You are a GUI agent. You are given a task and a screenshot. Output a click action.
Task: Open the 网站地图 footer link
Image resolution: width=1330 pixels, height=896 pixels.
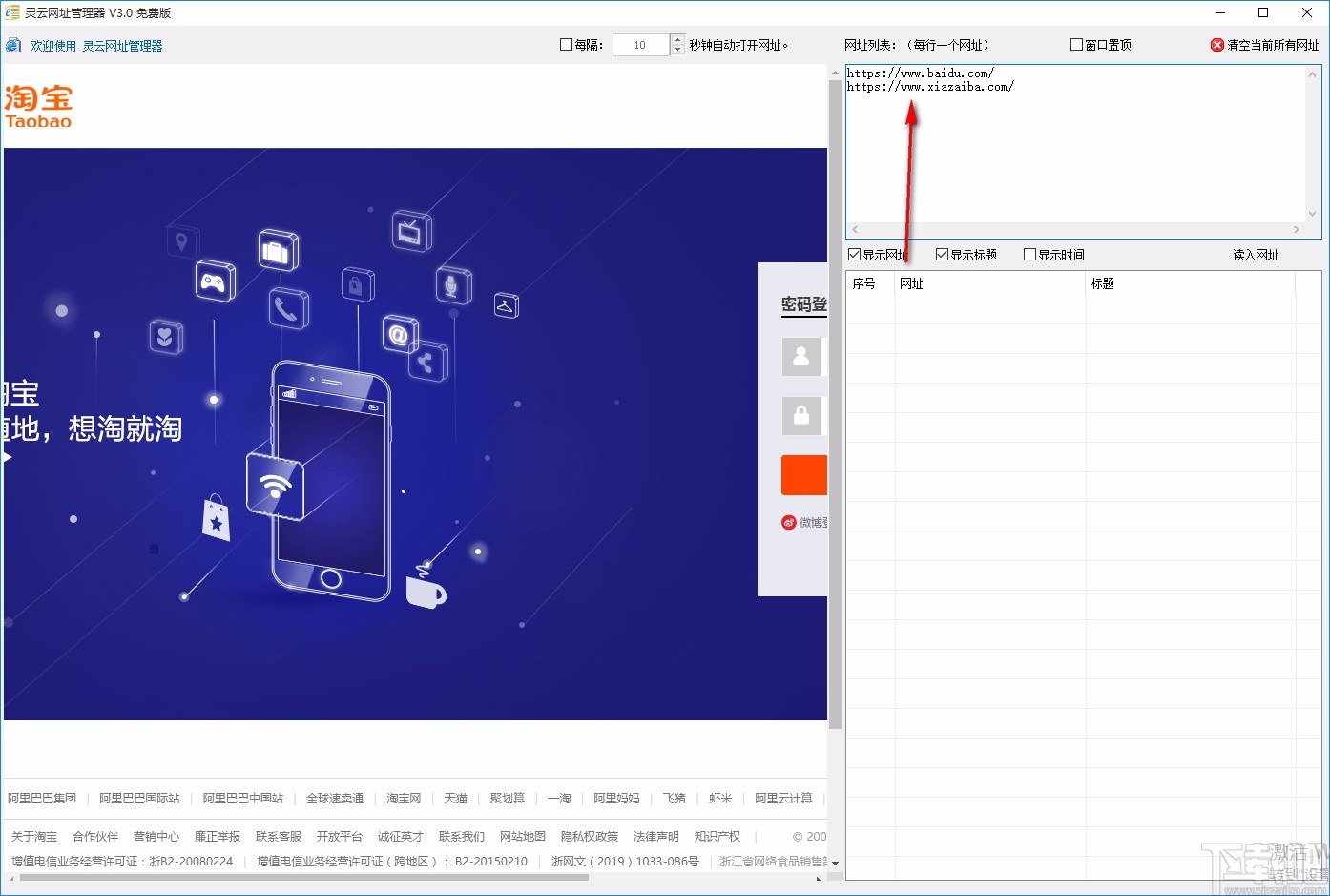(523, 836)
